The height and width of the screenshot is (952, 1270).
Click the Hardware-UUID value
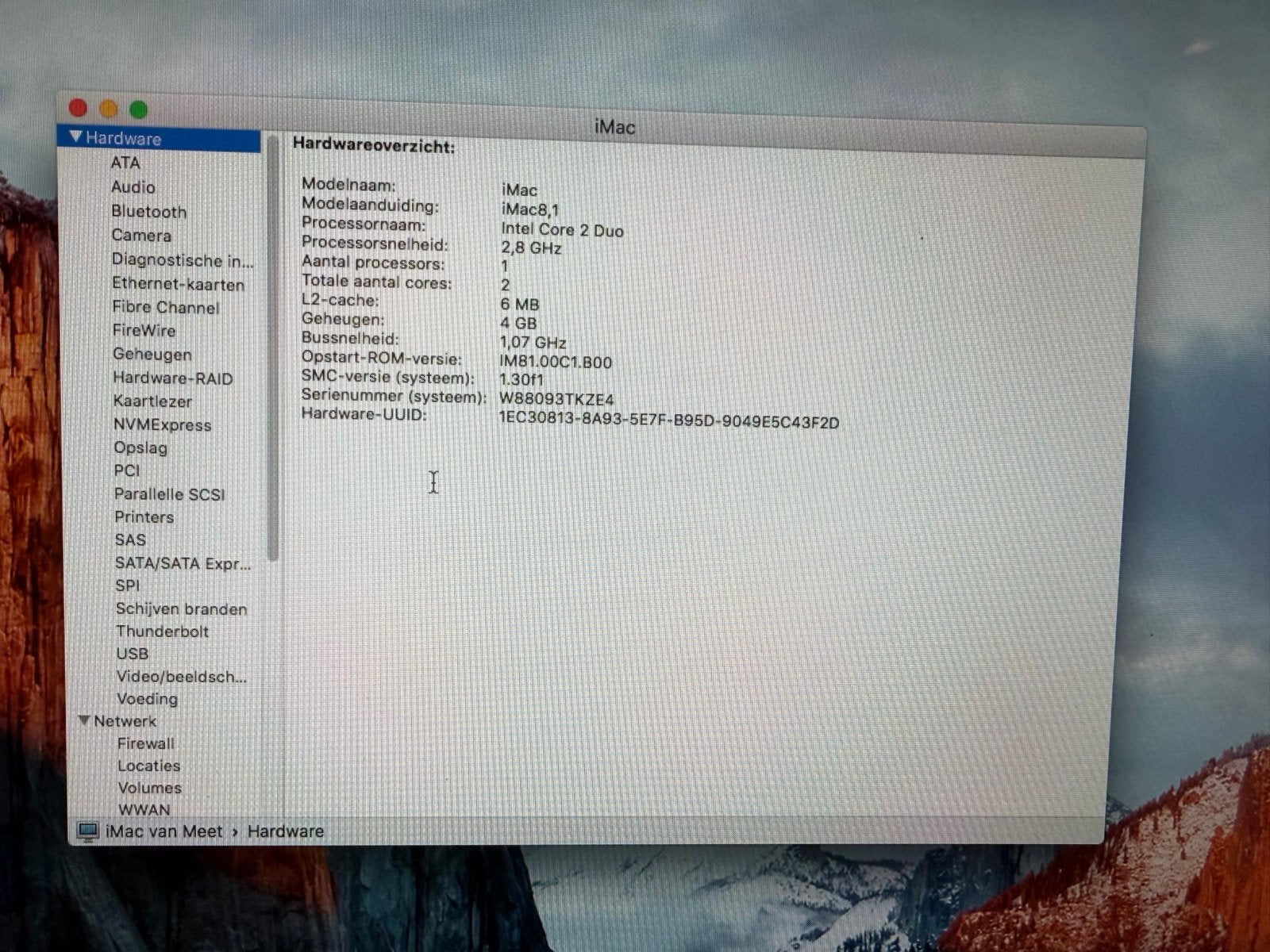click(669, 422)
